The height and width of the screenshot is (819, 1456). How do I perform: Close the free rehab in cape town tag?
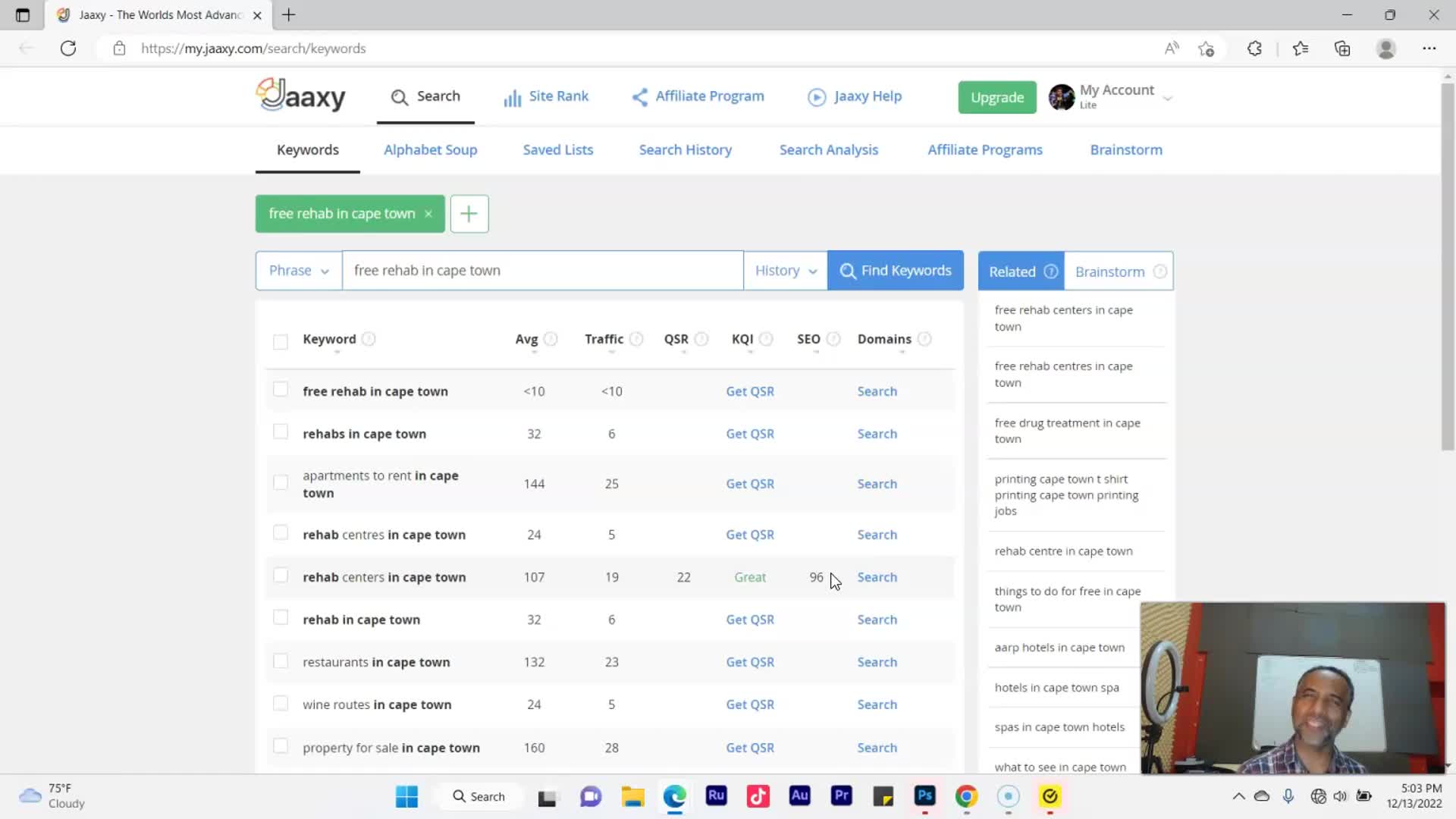428,214
